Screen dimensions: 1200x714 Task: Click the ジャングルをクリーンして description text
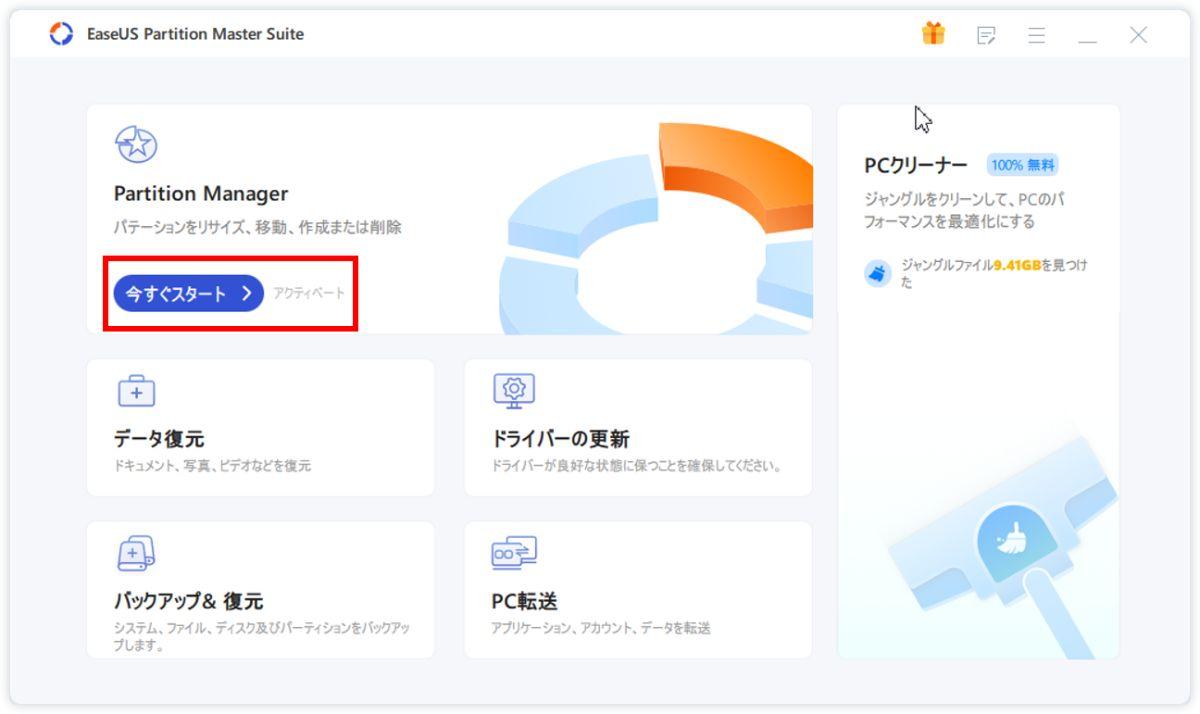[x=965, y=210]
